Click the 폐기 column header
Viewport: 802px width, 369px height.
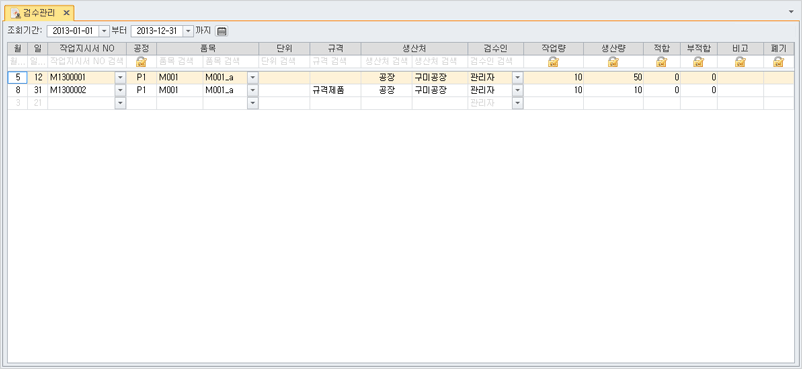(778, 49)
